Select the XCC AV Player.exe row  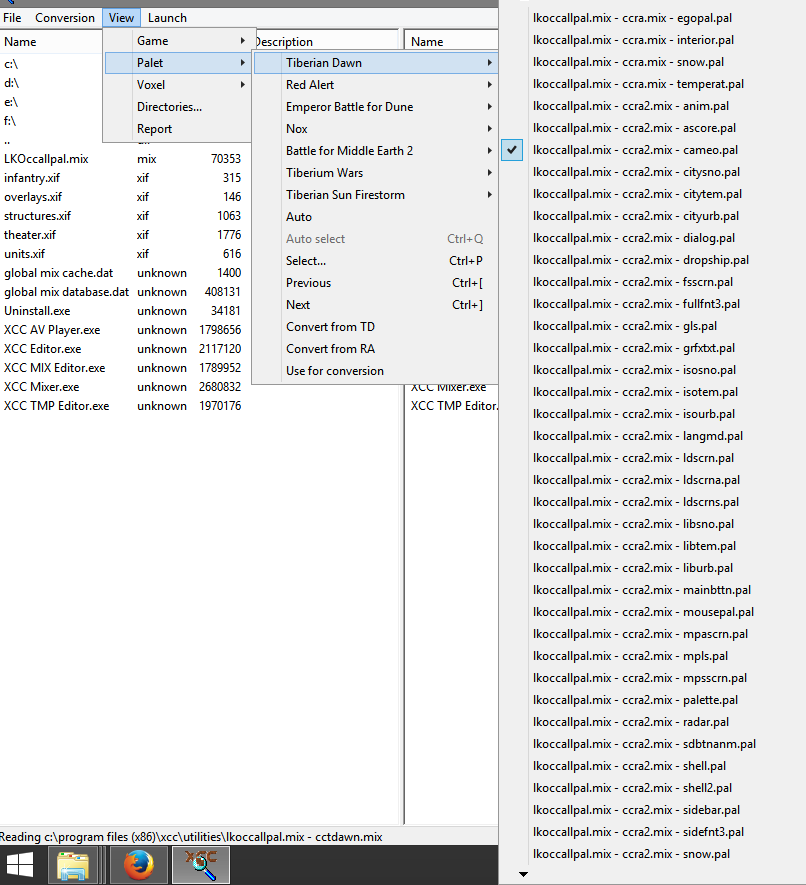[52, 330]
